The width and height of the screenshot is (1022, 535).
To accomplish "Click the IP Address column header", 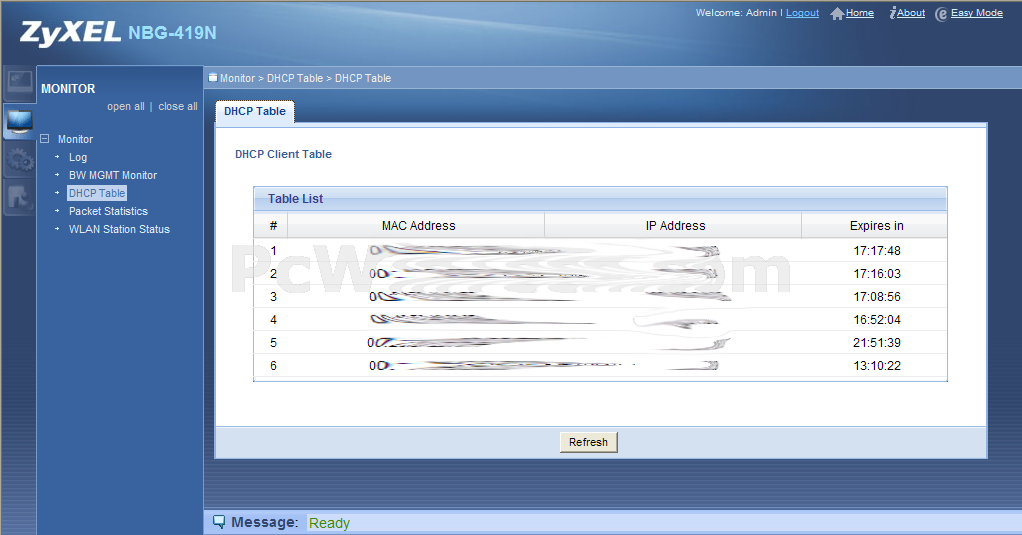I will [675, 225].
